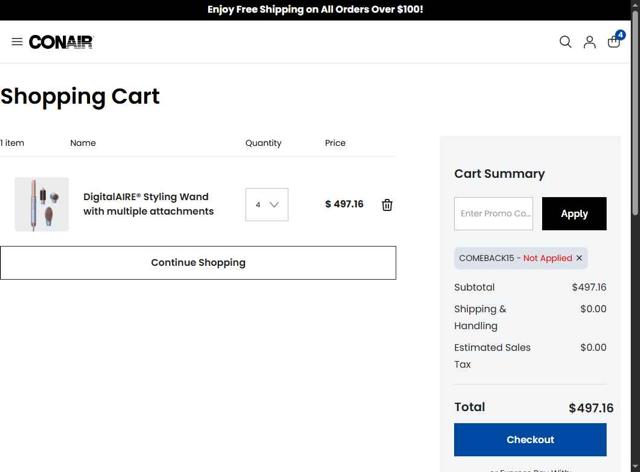Viewport: 640px width, 472px height.
Task: Click the Total amount $497.16
Action: [x=591, y=407]
